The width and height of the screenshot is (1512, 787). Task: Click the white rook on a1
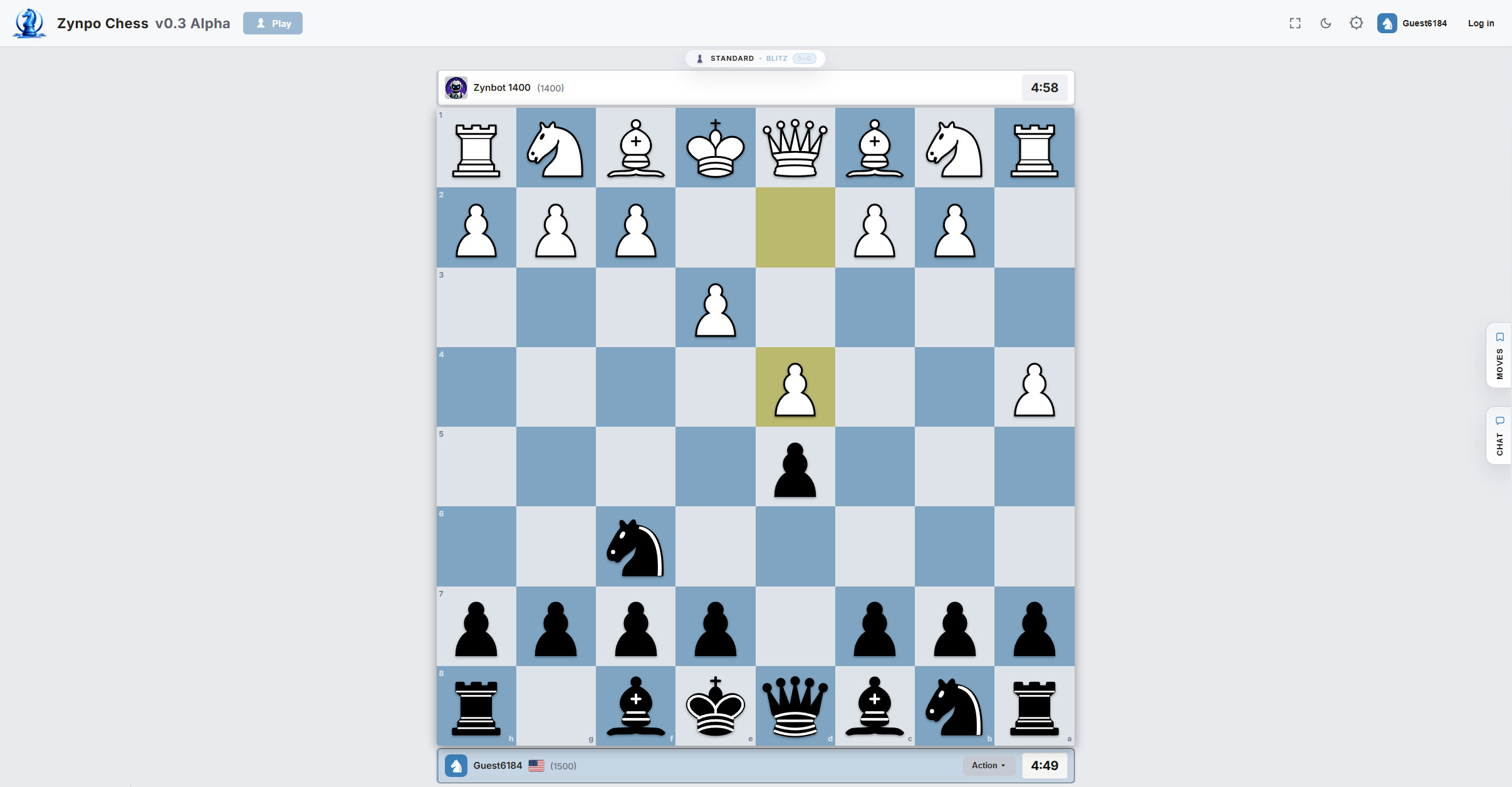pos(1035,148)
